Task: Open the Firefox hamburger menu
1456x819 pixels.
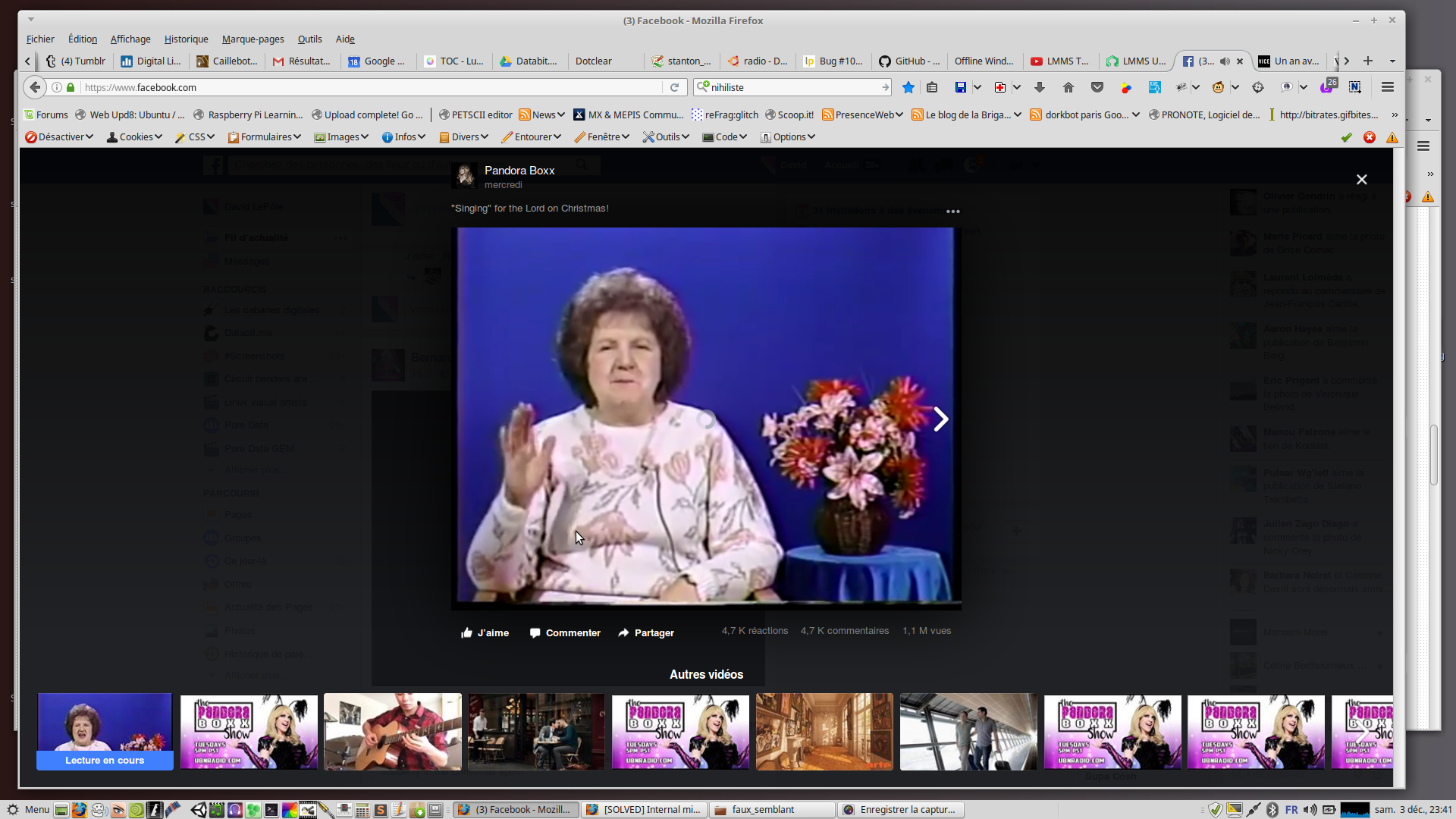Action: coord(1388,87)
